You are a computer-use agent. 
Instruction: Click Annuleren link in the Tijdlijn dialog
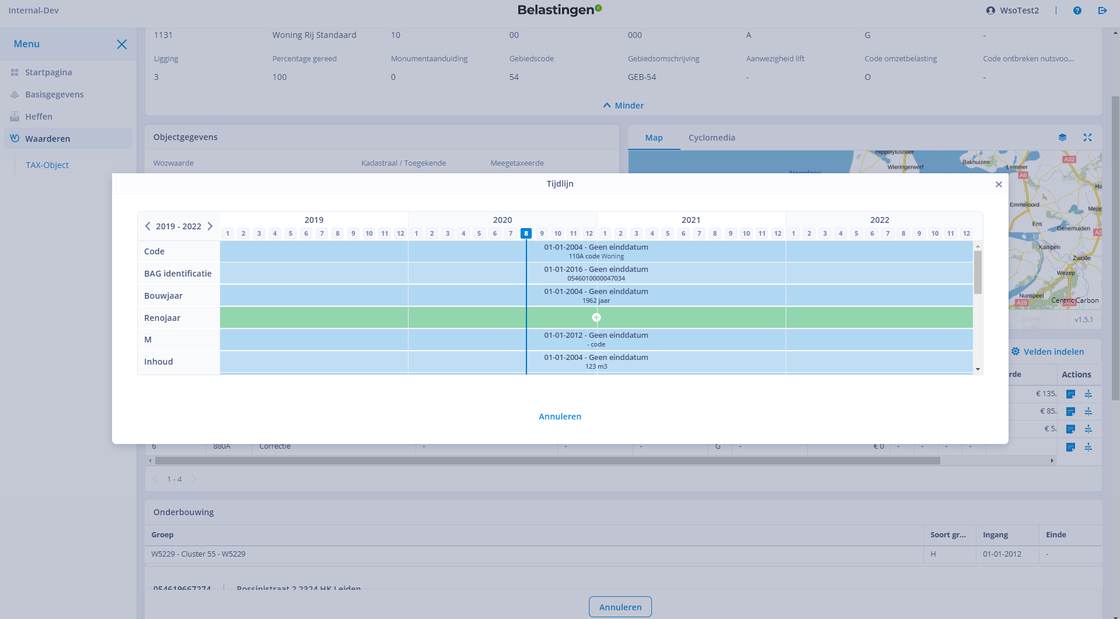point(560,416)
